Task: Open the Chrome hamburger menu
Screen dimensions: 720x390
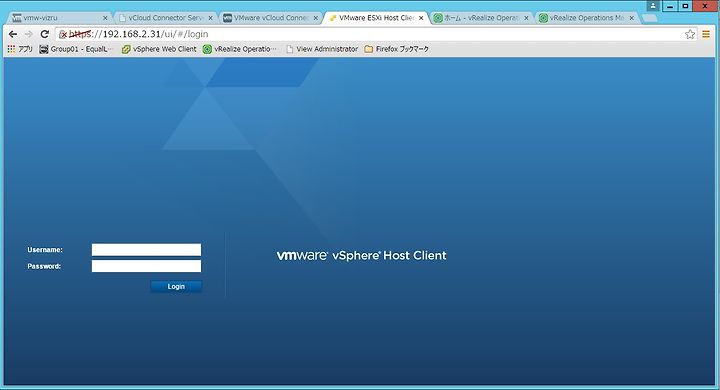Action: tap(706, 34)
